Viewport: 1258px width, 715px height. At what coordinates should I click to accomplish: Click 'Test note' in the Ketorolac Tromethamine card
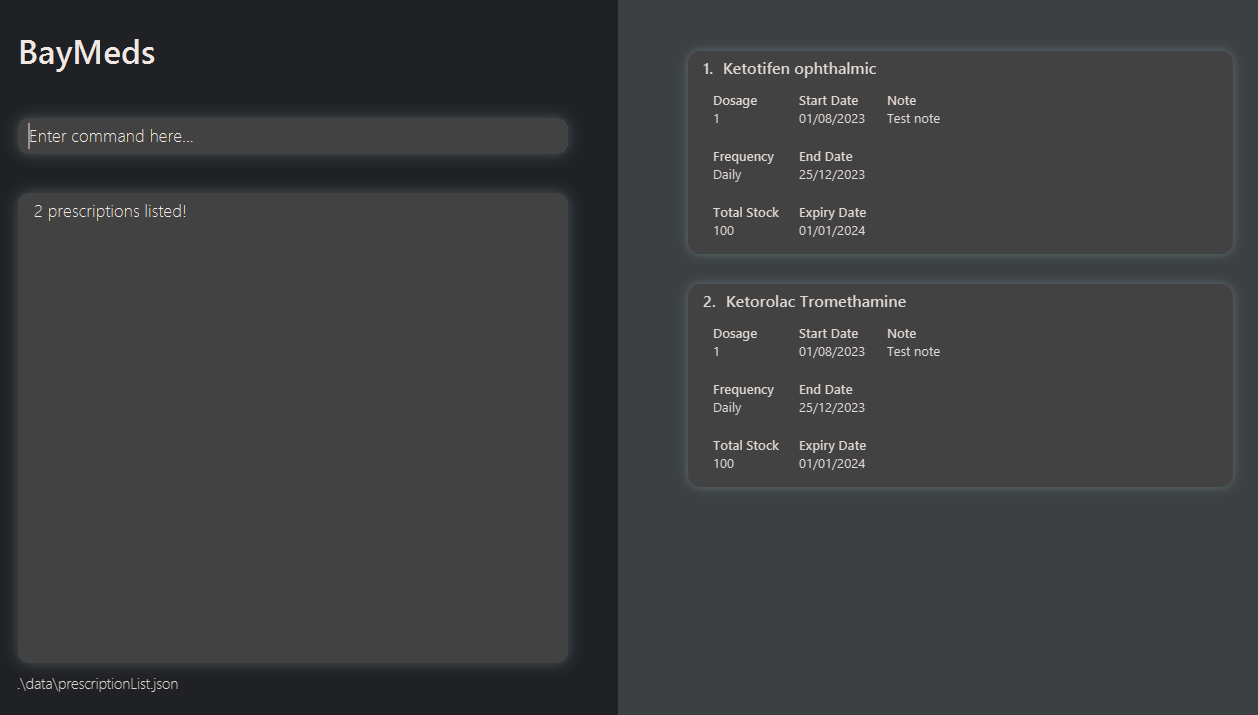pos(913,352)
